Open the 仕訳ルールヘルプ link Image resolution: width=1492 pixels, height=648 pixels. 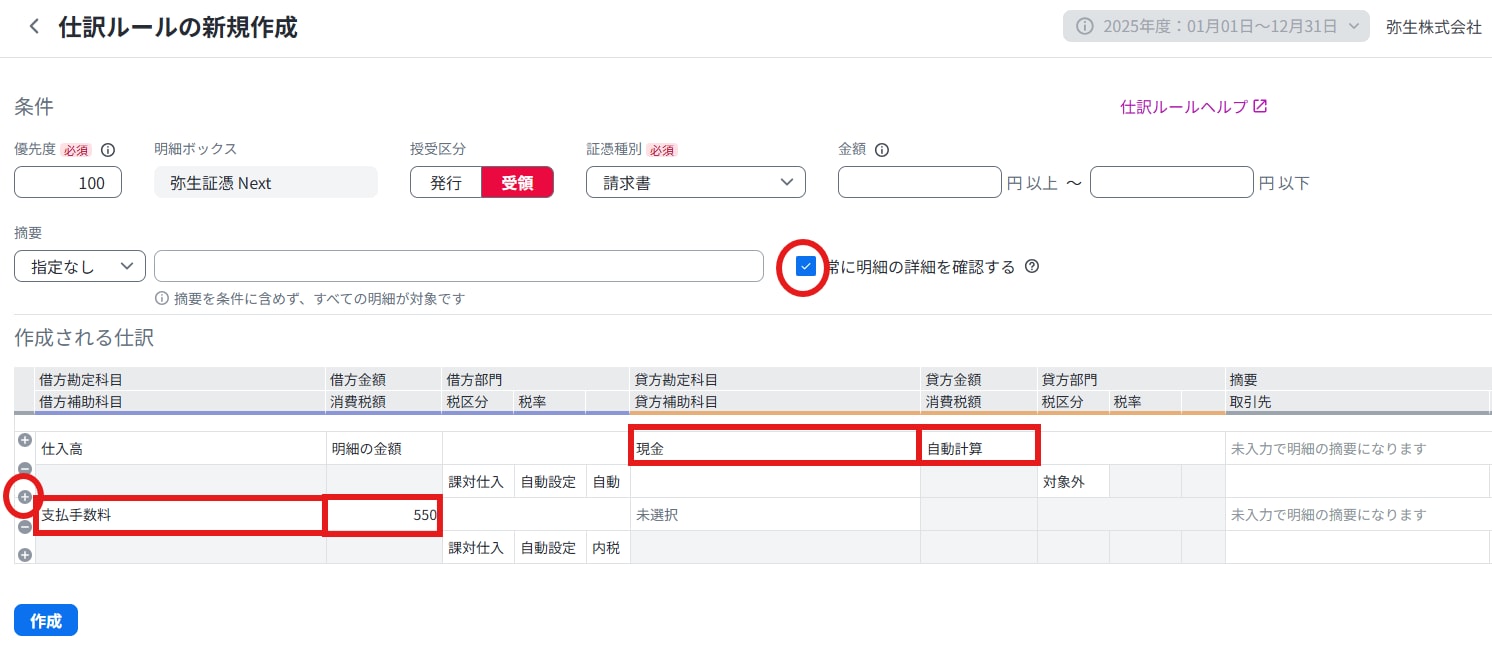point(1194,107)
